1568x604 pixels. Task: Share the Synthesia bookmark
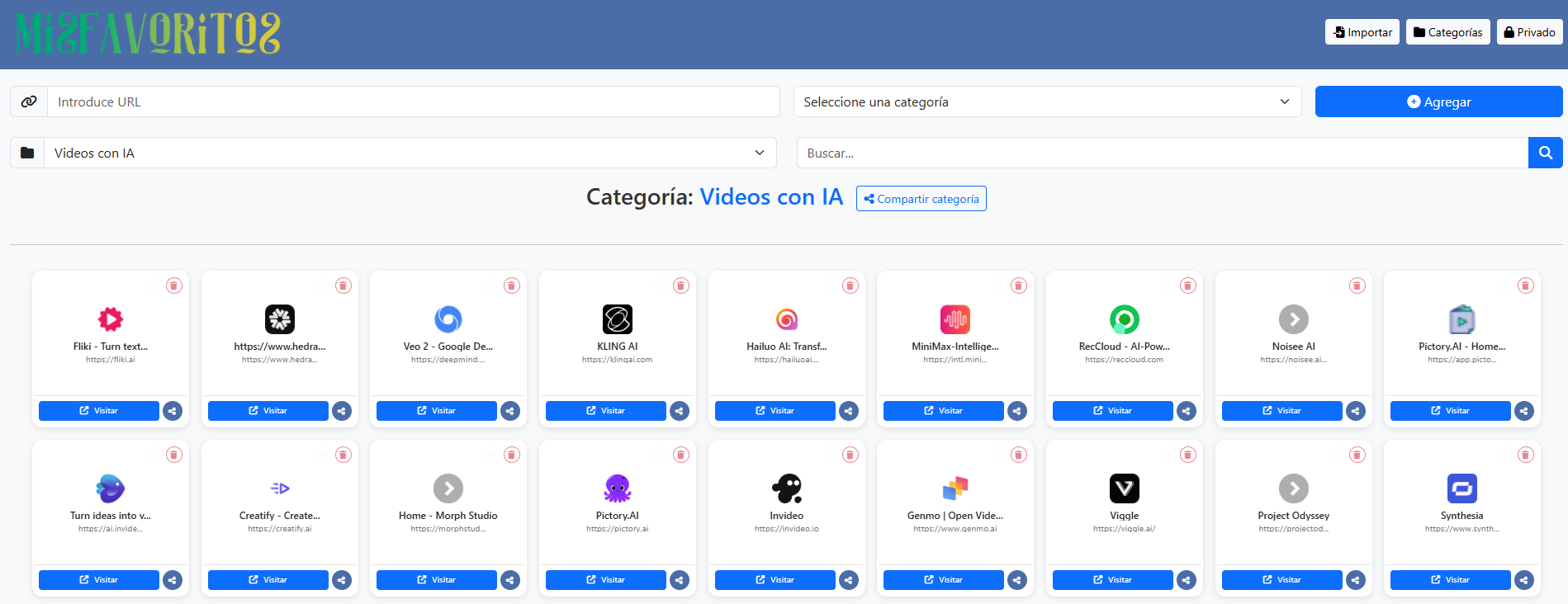tap(1524, 580)
